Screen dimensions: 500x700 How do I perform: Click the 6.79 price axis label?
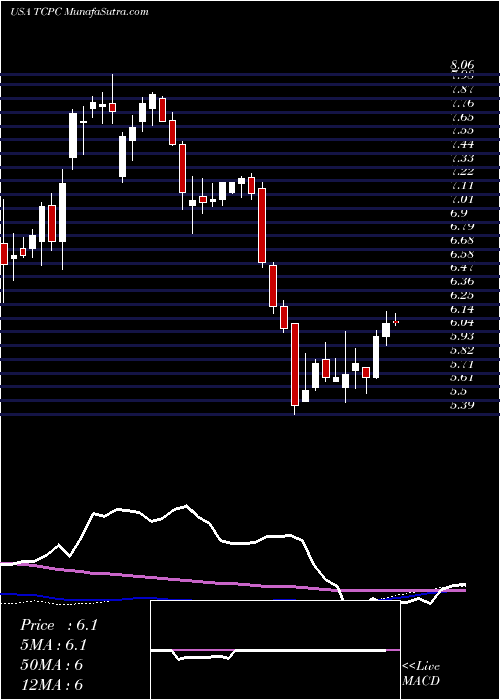[463, 226]
